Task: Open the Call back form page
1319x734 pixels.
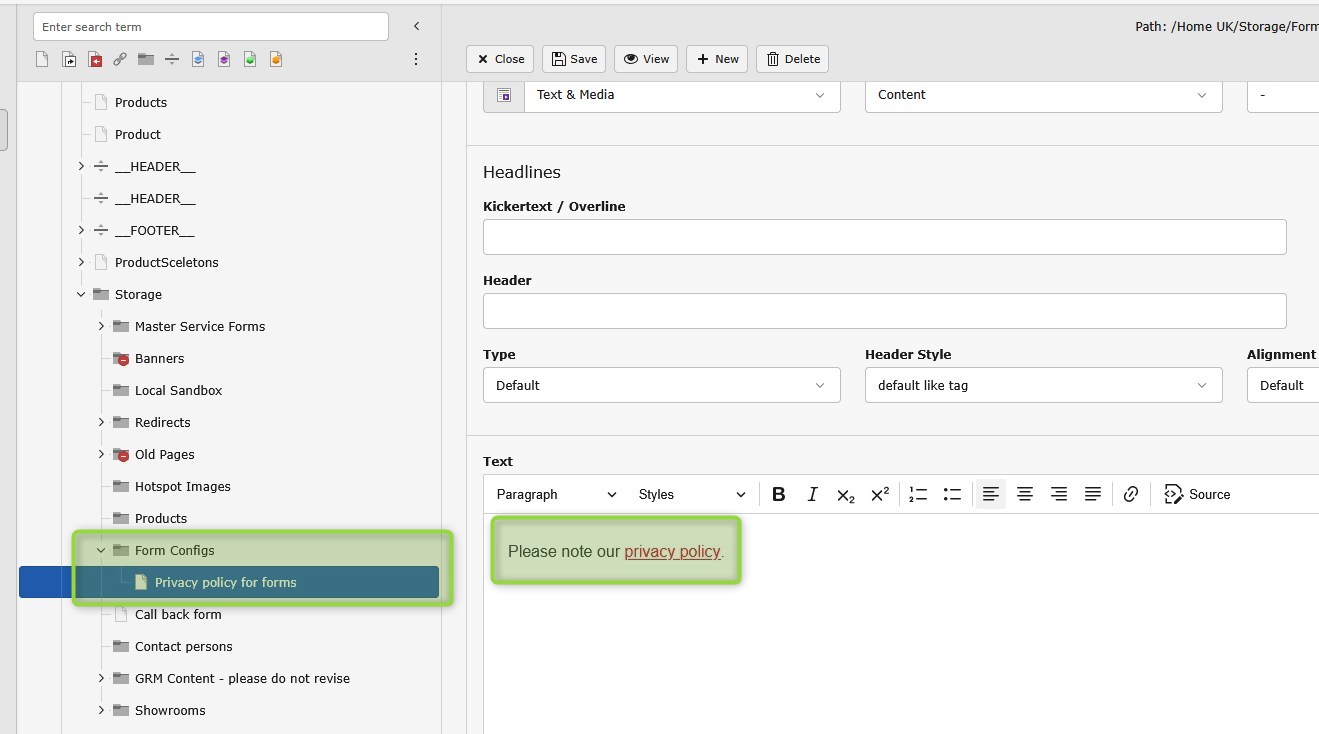Action: coord(178,614)
